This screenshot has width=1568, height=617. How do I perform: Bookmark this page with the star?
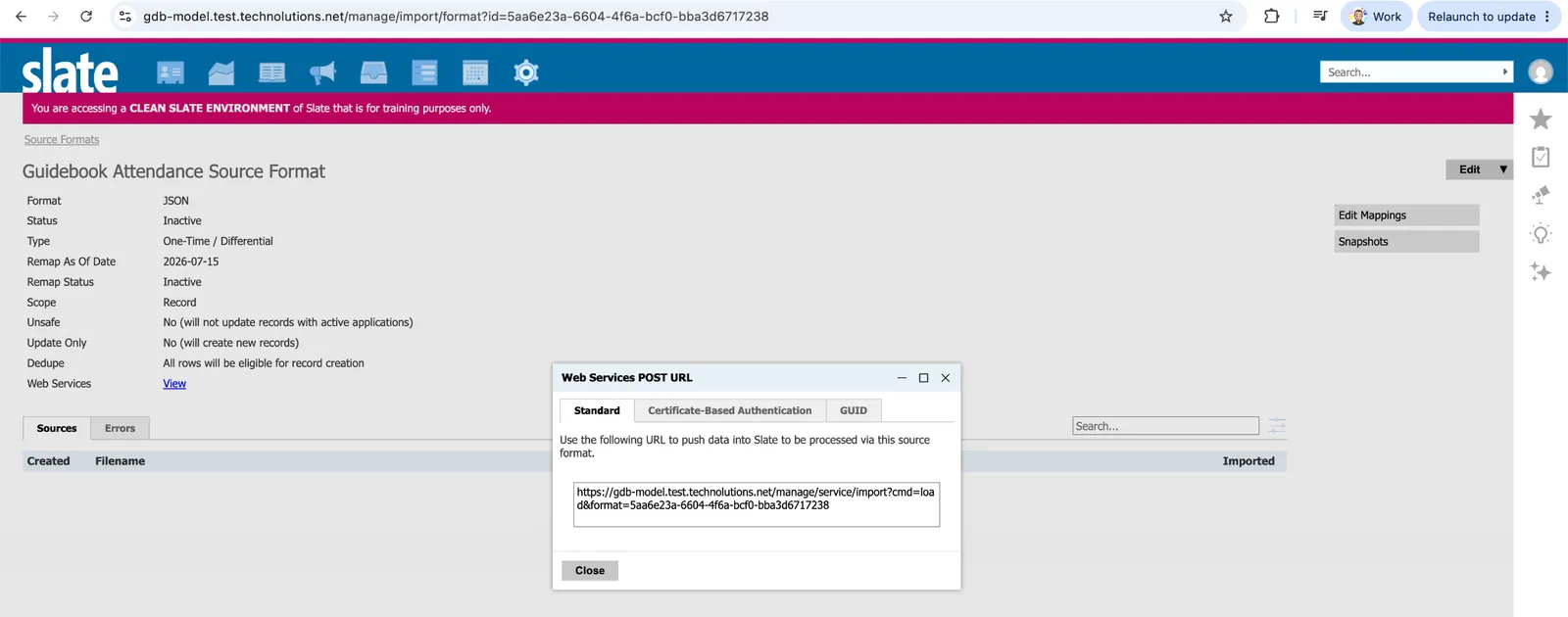point(1225,17)
